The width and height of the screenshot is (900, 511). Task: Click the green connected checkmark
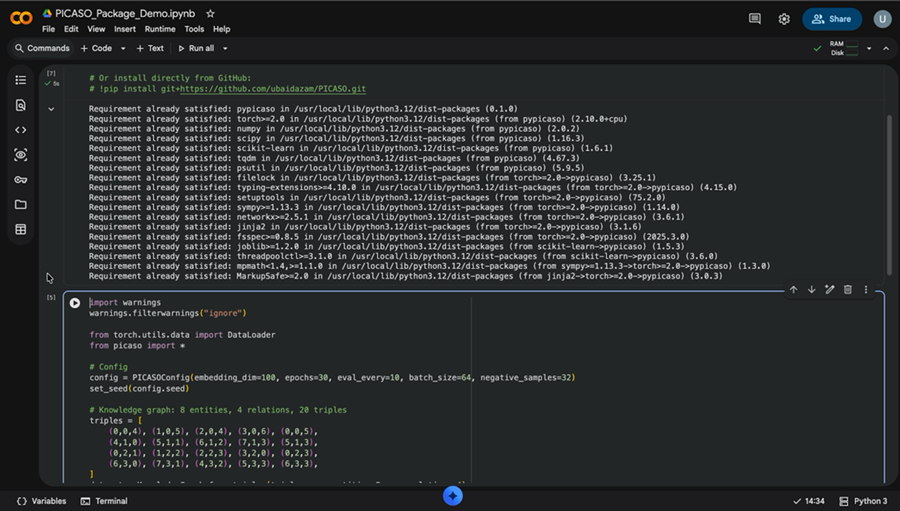817,49
